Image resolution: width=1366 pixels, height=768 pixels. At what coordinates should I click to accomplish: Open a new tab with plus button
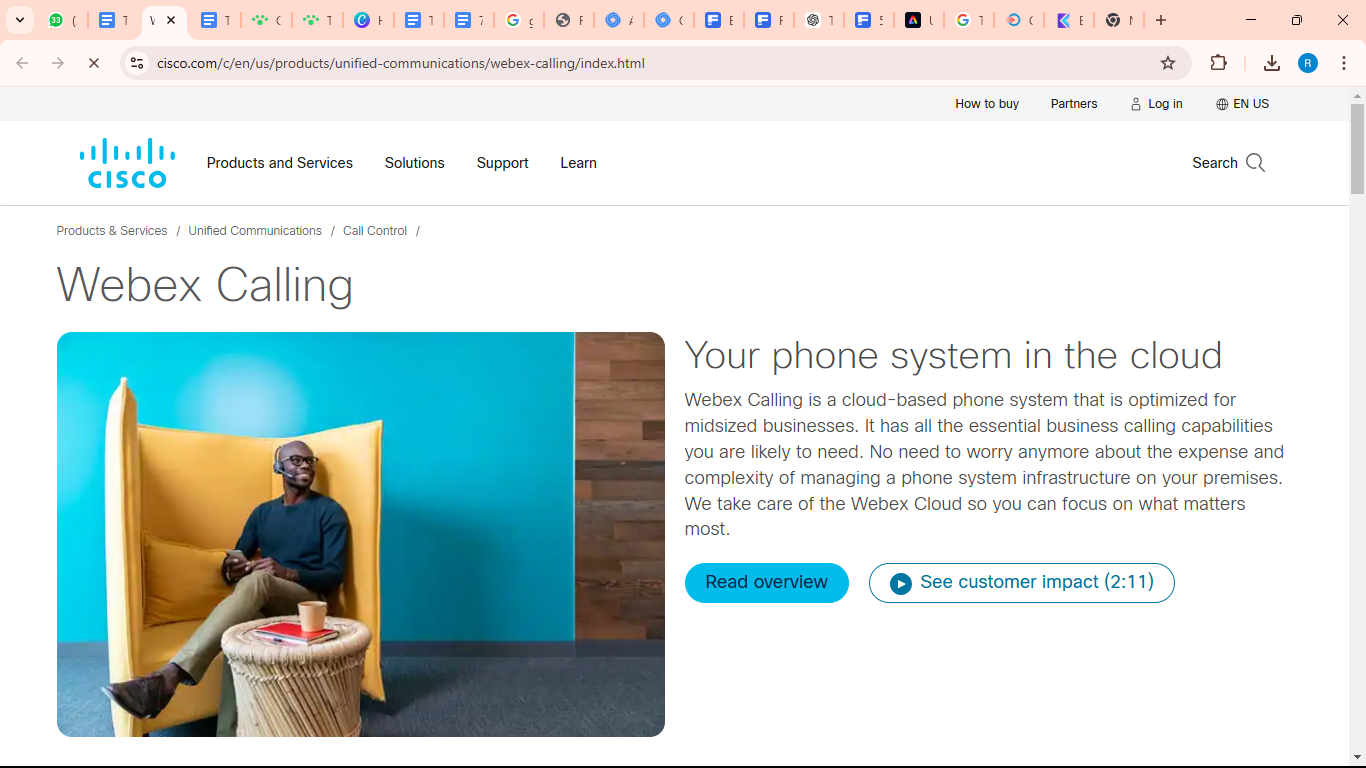tap(1160, 20)
